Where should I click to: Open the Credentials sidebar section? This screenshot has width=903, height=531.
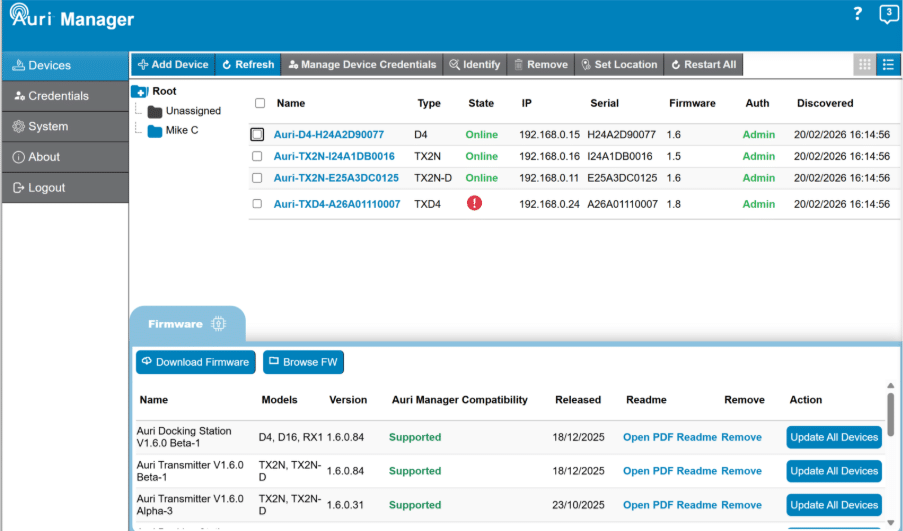(65, 96)
